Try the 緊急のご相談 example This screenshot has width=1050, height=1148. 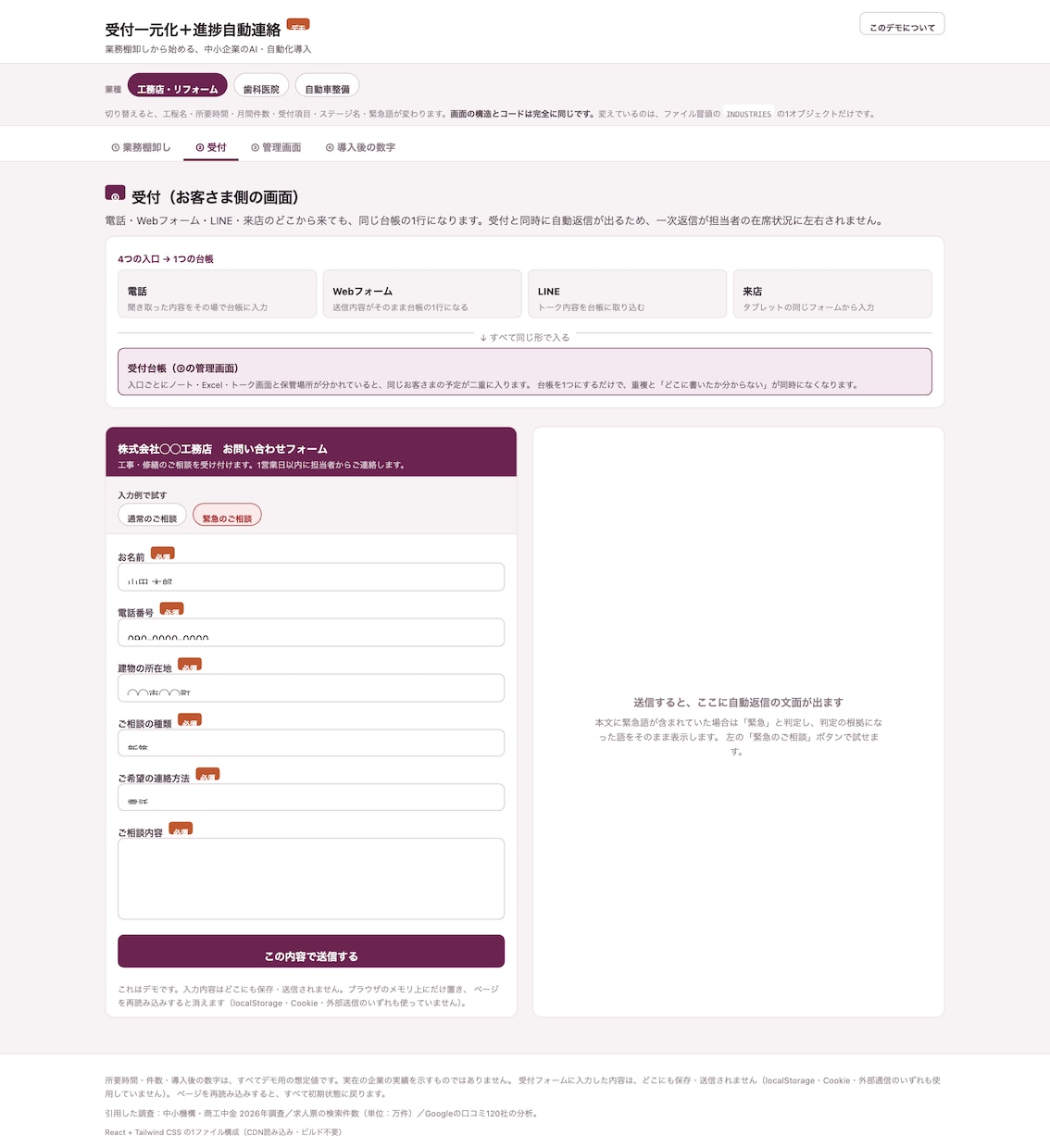click(227, 517)
